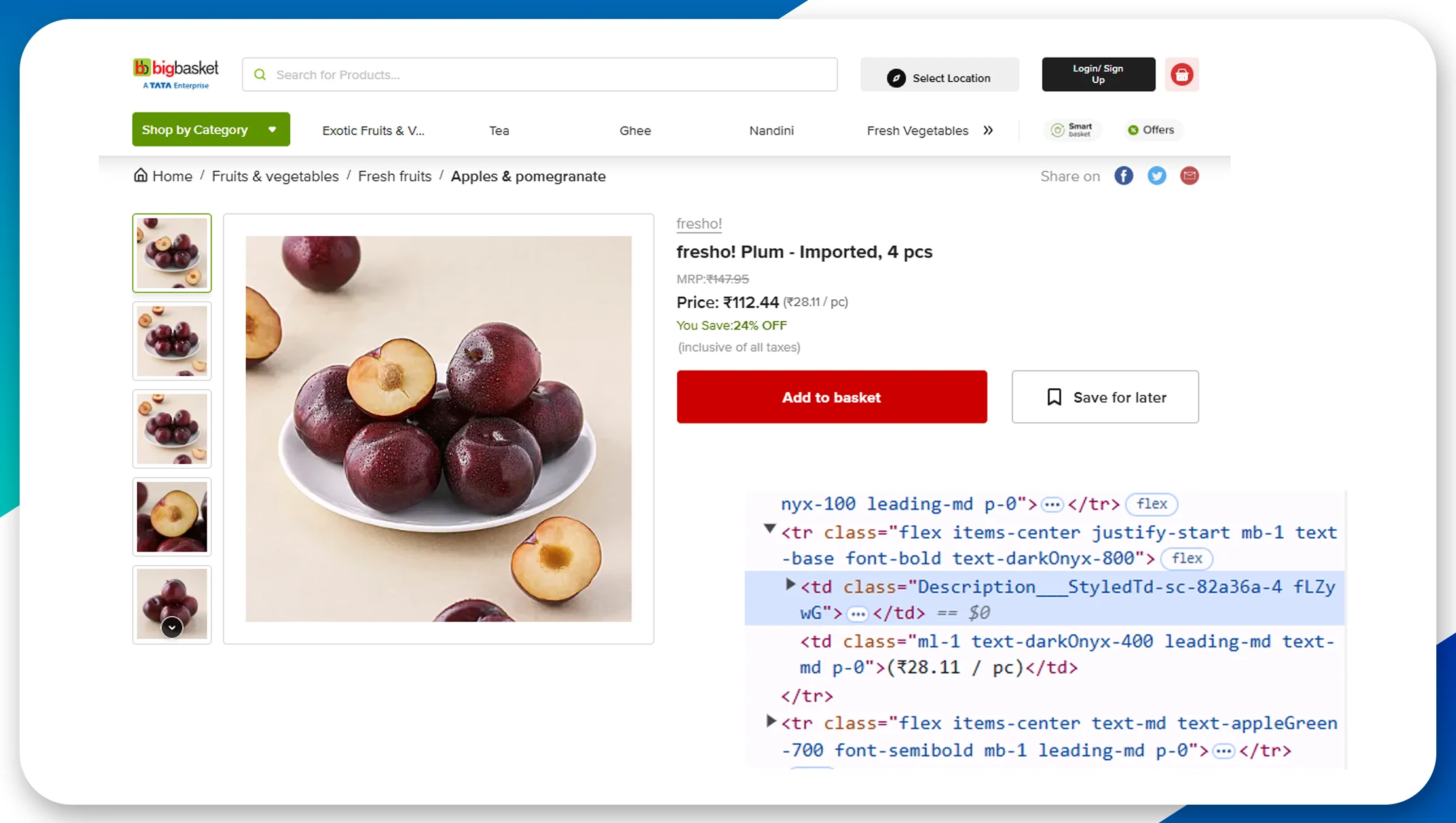
Task: Share on Twitter icon
Action: tap(1157, 175)
